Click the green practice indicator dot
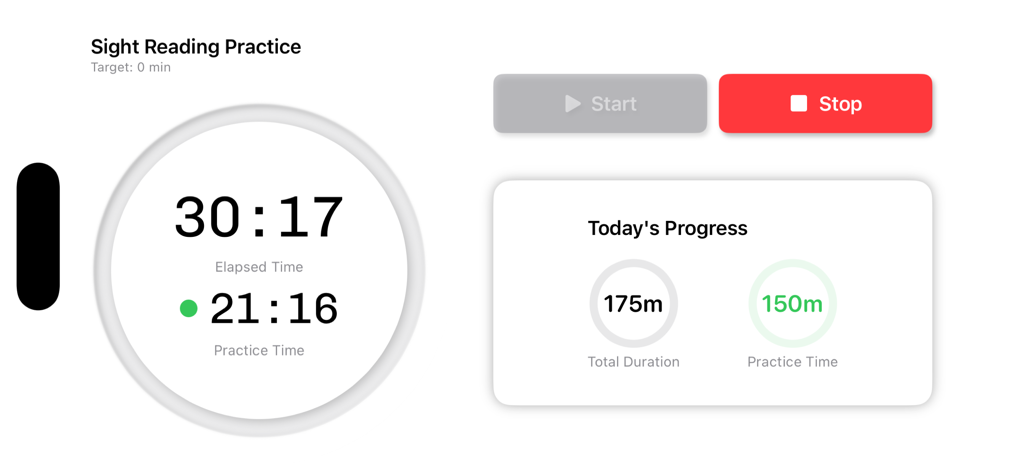1024x473 pixels. [188, 308]
